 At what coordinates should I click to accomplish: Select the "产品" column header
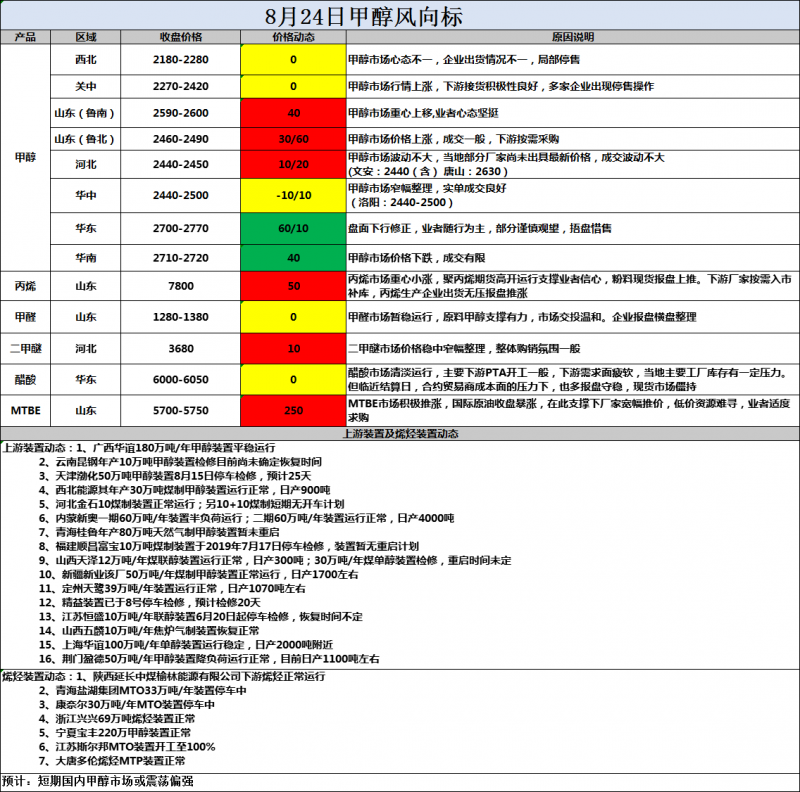pos(26,37)
